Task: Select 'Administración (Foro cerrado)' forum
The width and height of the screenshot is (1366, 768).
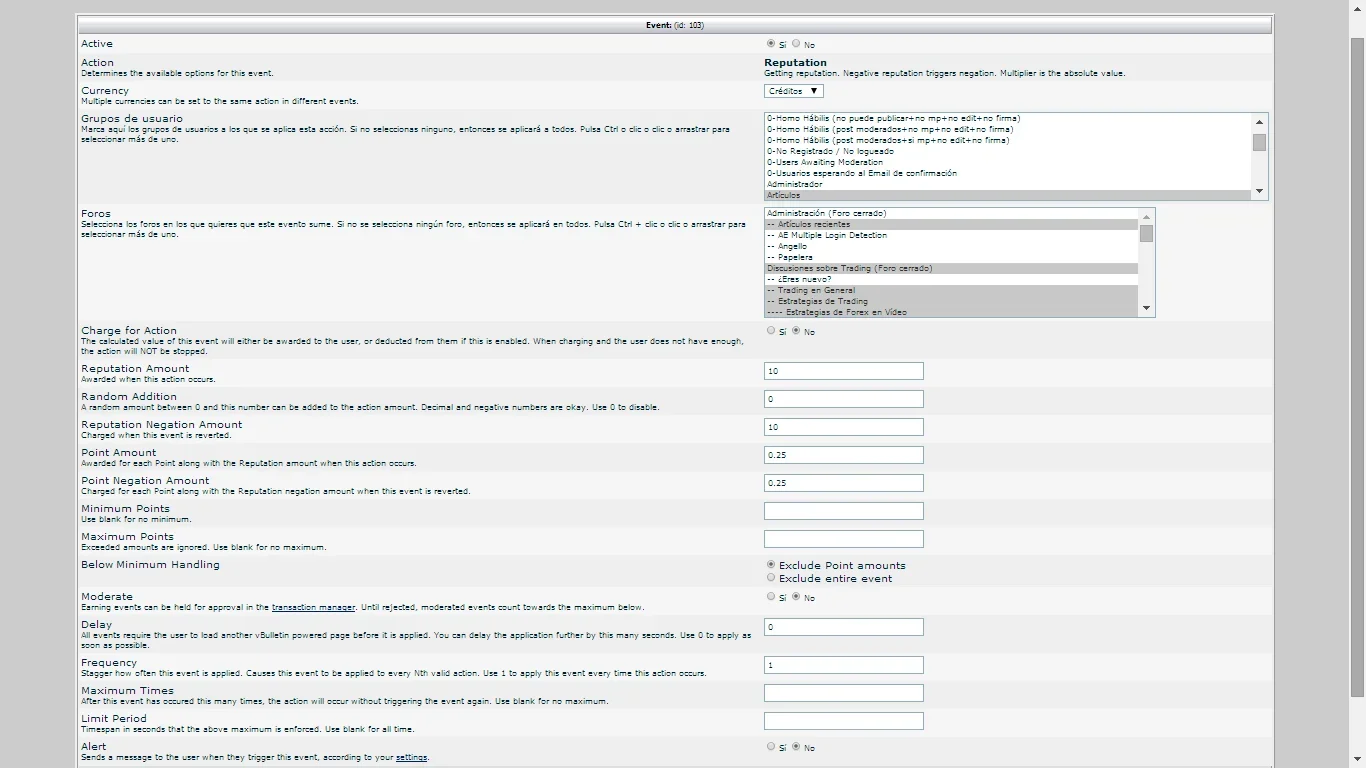Action: [952, 214]
